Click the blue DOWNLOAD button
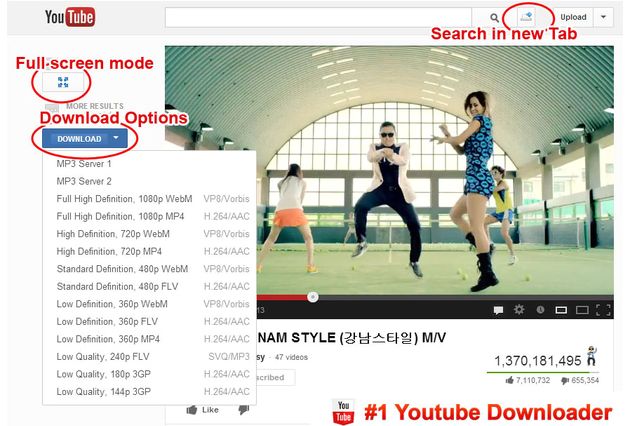The image size is (630, 426). pos(79,139)
